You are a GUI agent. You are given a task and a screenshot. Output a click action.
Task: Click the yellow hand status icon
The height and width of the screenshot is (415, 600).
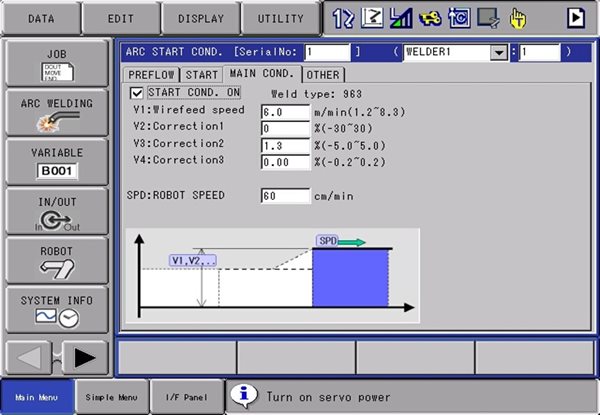[518, 17]
